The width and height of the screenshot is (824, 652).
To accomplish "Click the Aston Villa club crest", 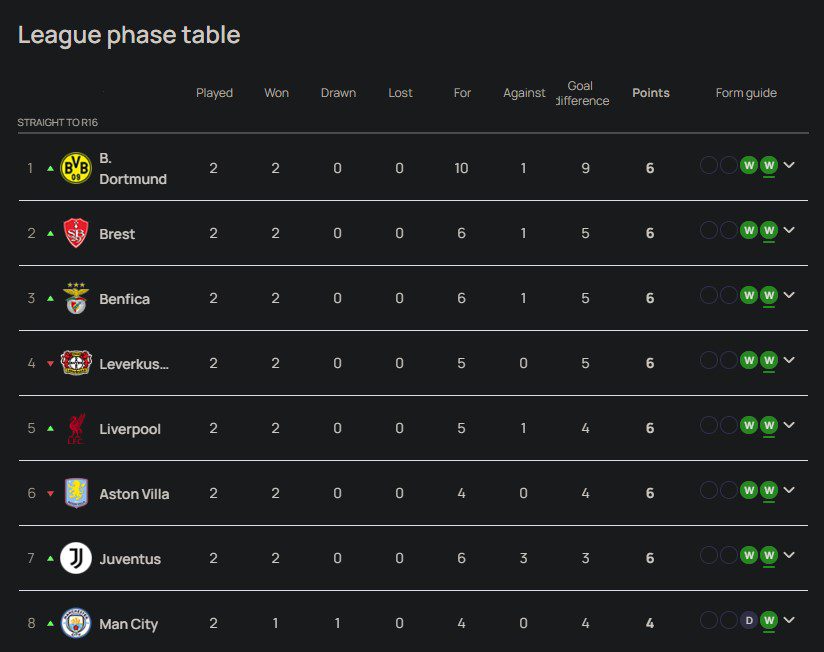I will (x=76, y=493).
